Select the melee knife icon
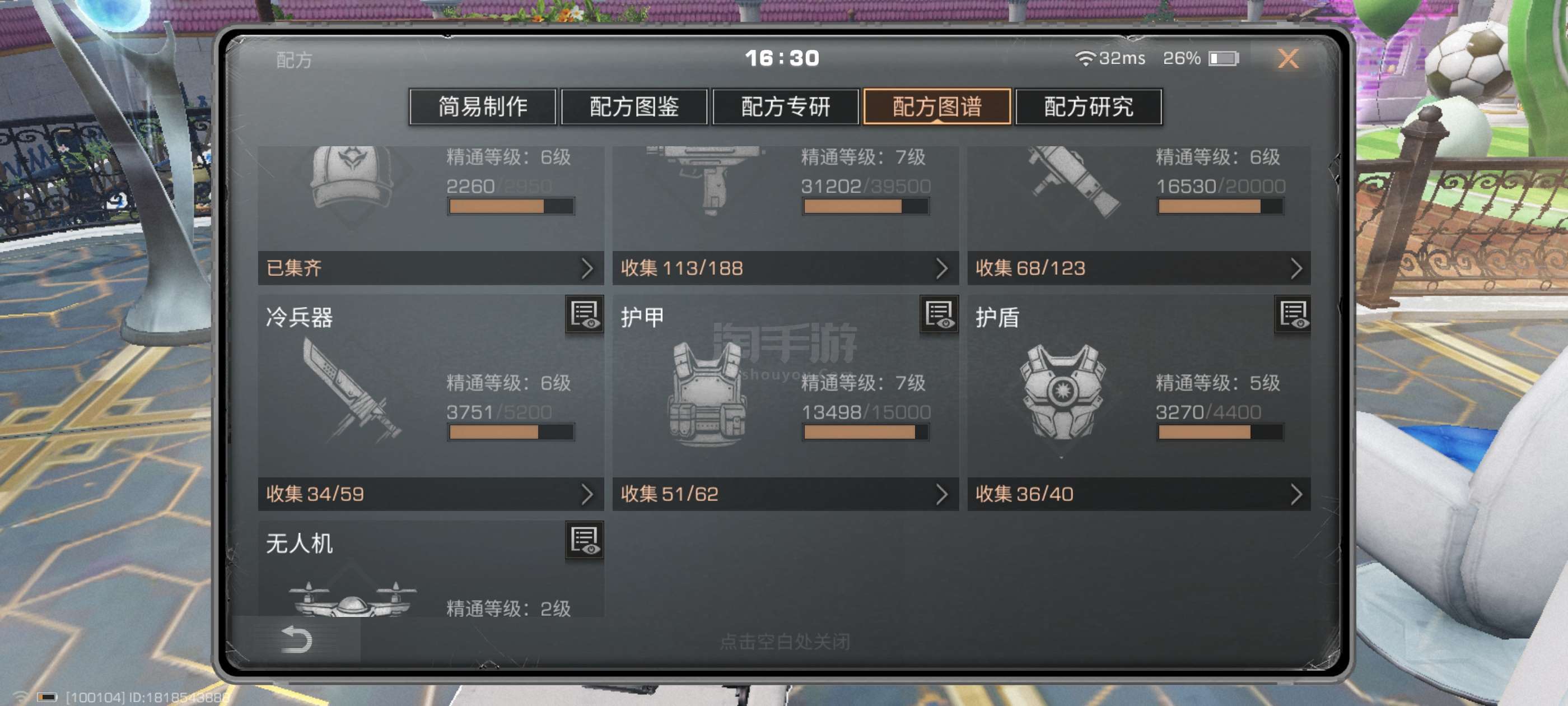 tap(351, 391)
